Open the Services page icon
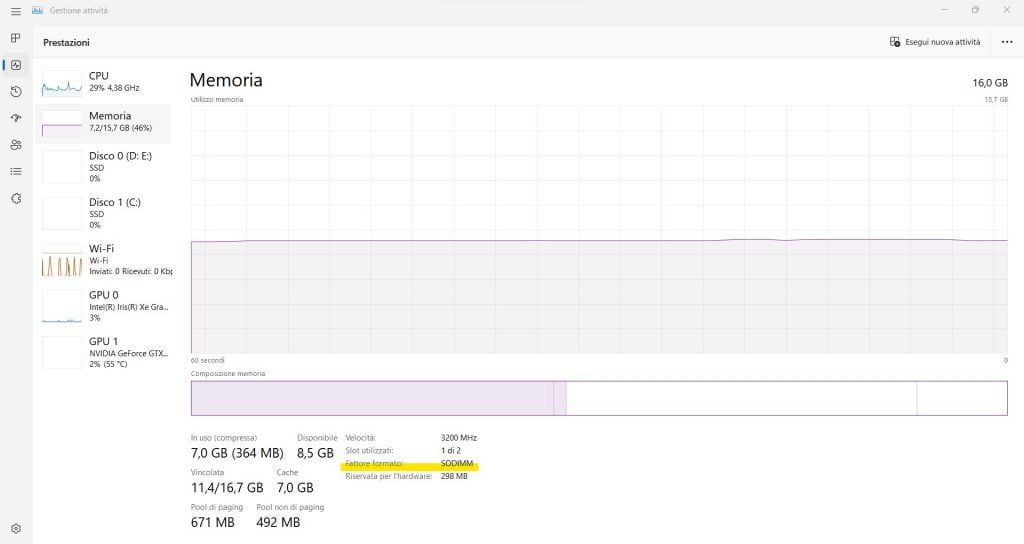The height and width of the screenshot is (544, 1024). point(15,198)
